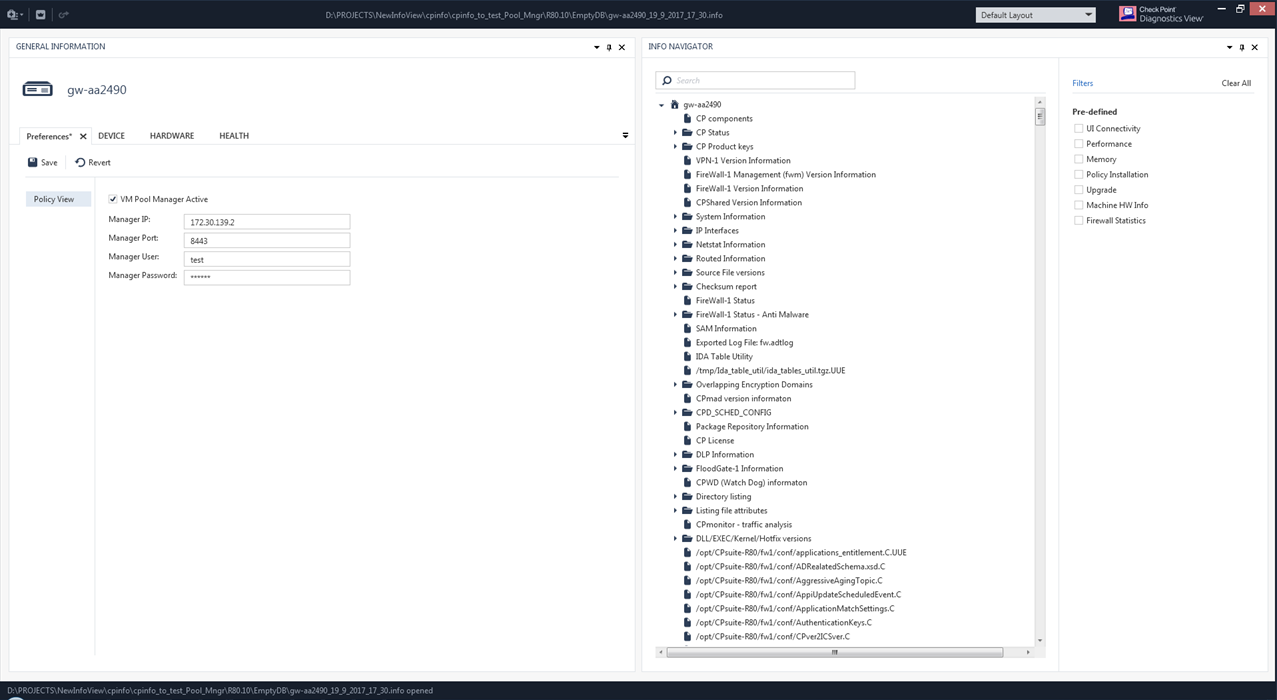Expand the FloodGate-1 Information node
1277x700 pixels.
coord(675,469)
